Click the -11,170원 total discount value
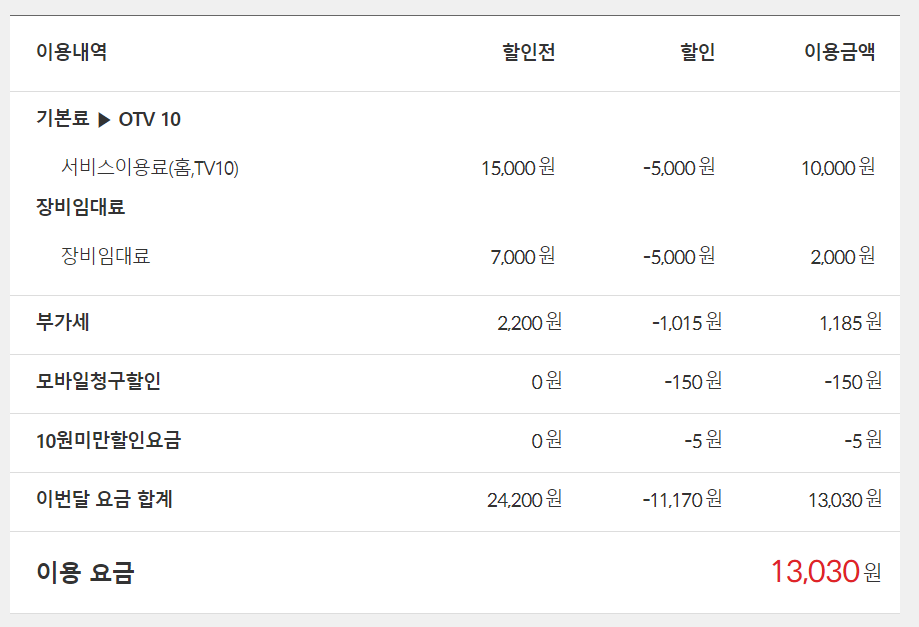This screenshot has height=627, width=919. click(x=682, y=499)
